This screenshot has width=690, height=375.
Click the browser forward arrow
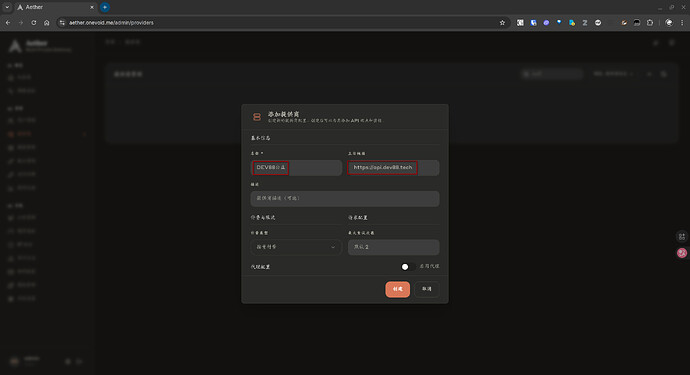point(21,22)
